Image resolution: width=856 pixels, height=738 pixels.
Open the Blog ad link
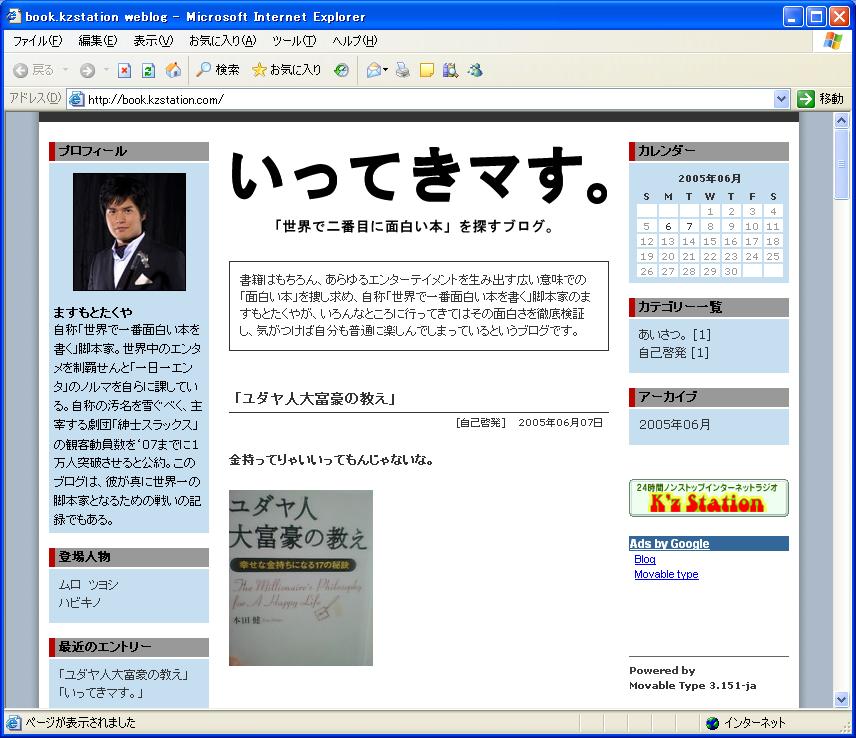point(645,560)
